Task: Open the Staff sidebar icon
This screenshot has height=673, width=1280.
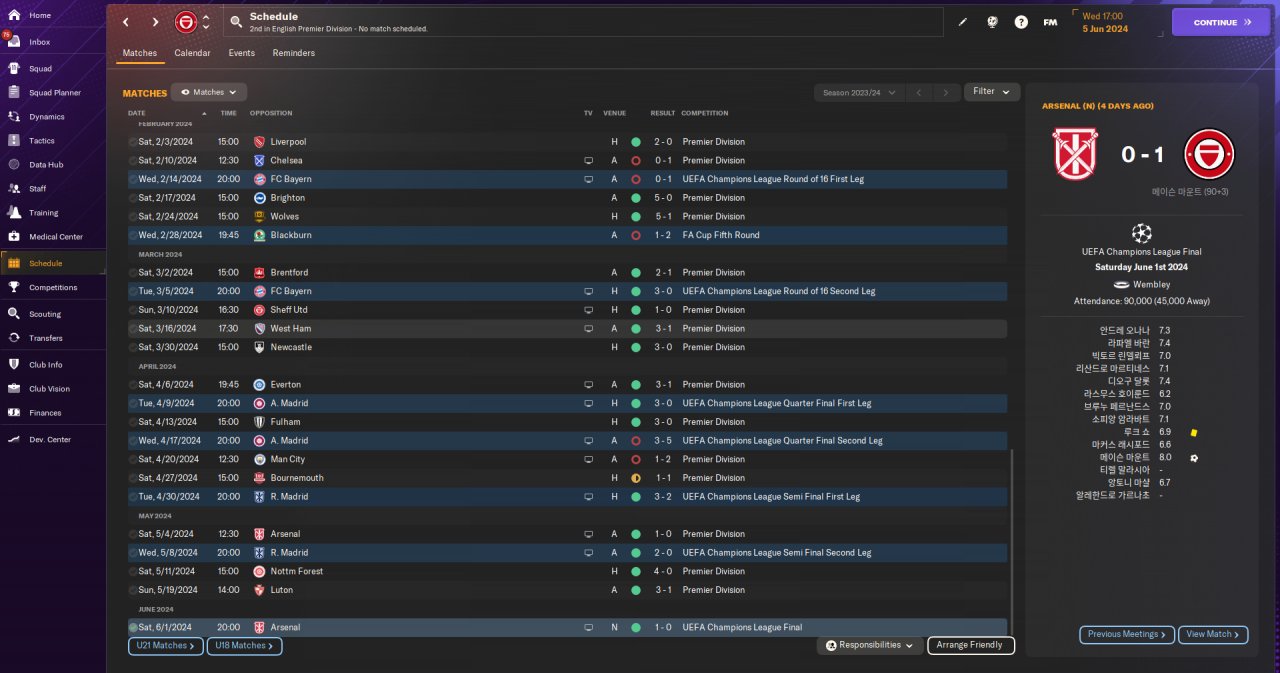Action: [14, 188]
